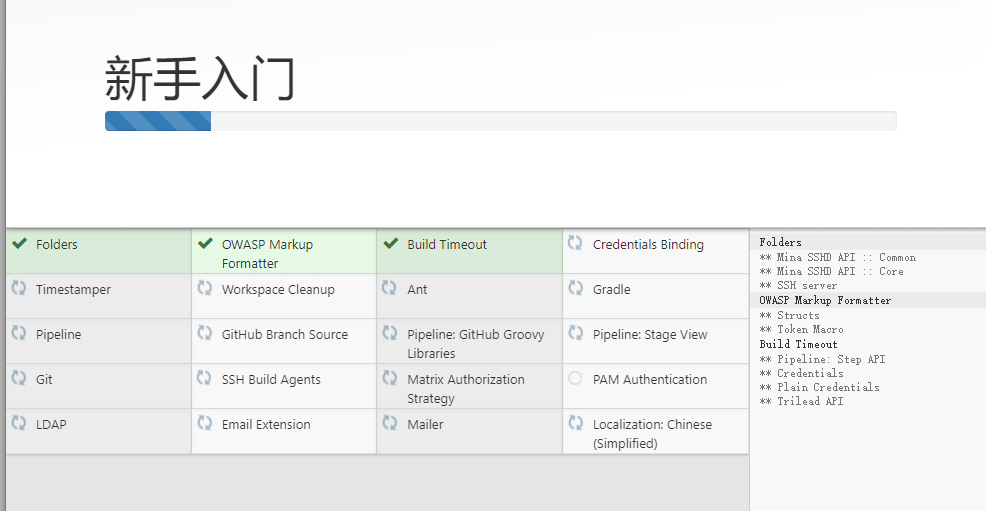
Task: Click the spinner for Matrix Authorization Strategy
Action: 390,378
